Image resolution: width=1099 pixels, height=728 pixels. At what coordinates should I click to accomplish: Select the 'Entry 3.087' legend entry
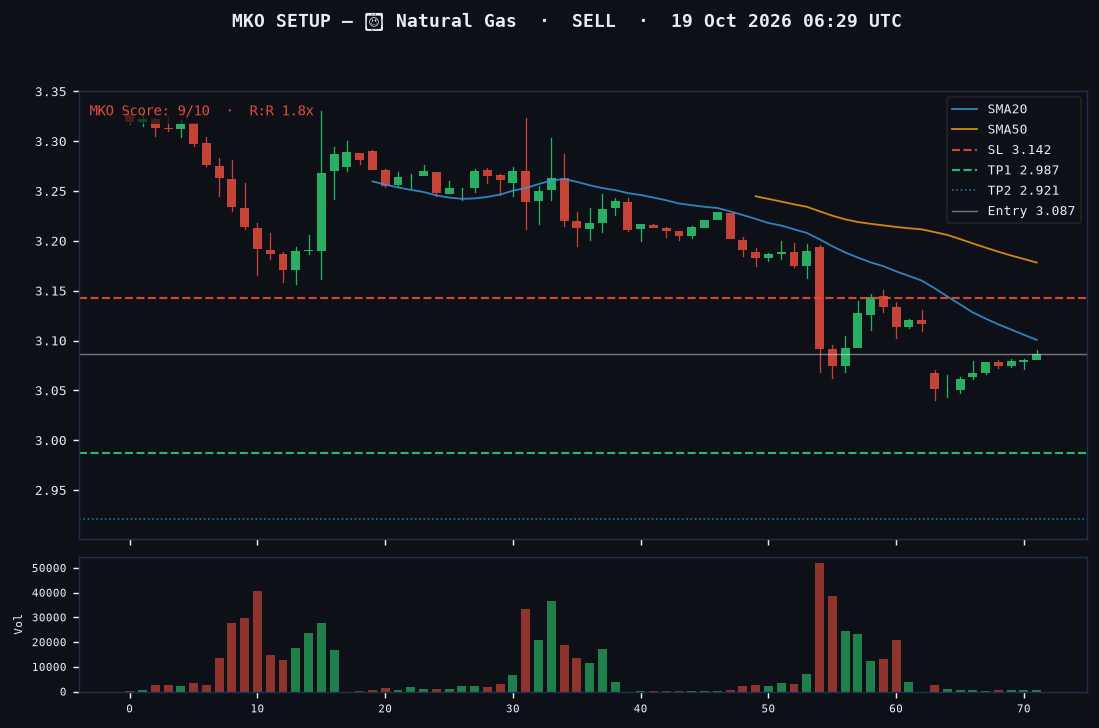pyautogui.click(x=1013, y=210)
